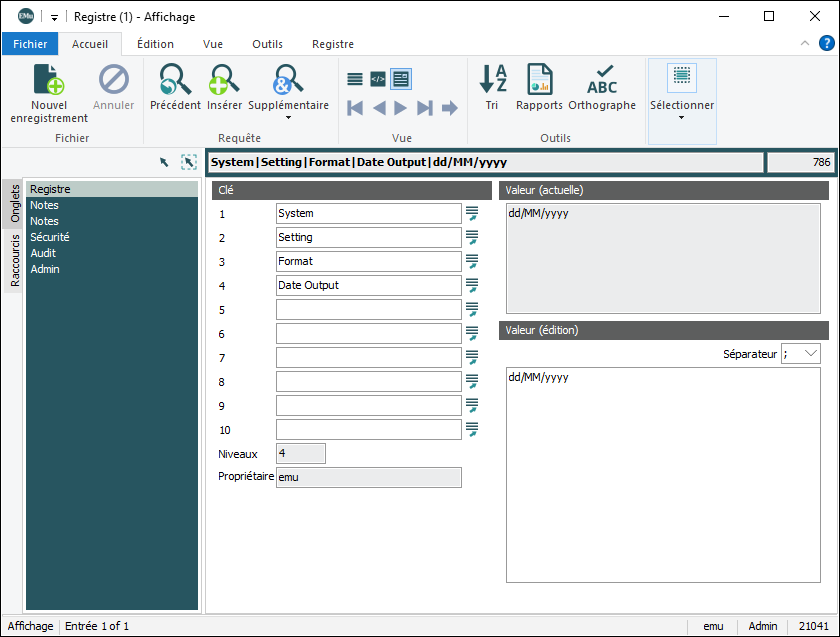This screenshot has width=840, height=637.
Task: Go to the Audit tab entry
Action: 43,253
